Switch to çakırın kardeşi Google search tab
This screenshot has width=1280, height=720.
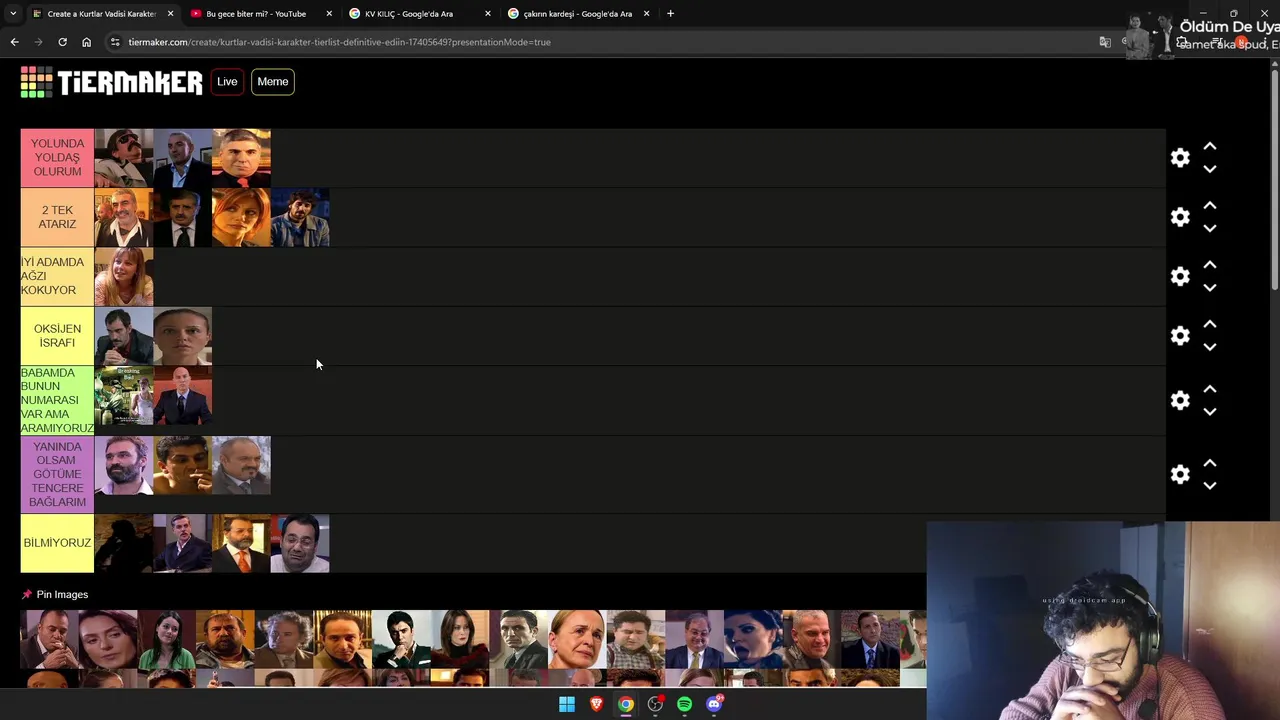pos(577,14)
